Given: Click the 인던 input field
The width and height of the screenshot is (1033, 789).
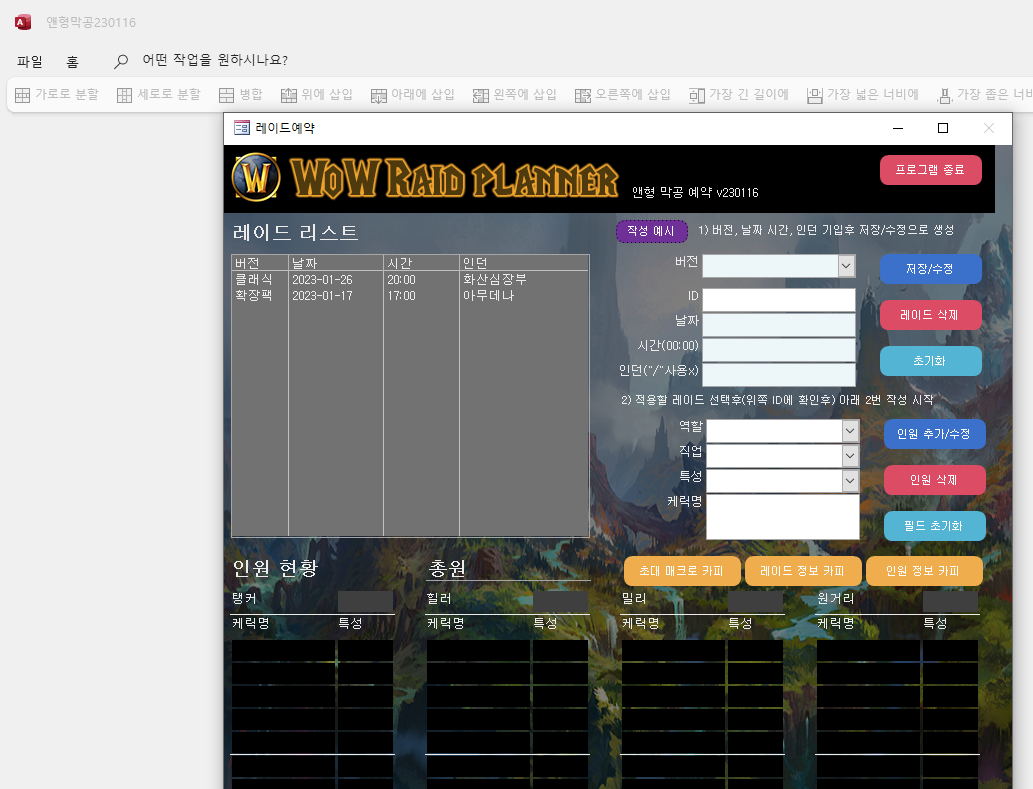Looking at the screenshot, I should (779, 375).
